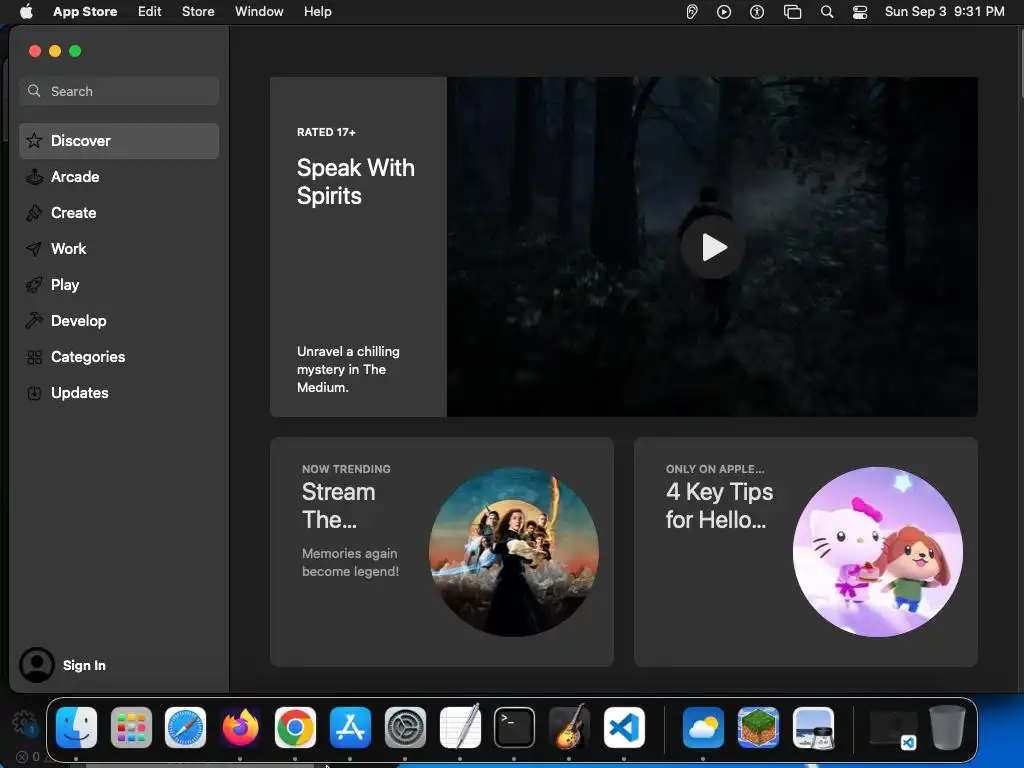Click the Stage Manager windows icon in menu bar
The width and height of the screenshot is (1024, 768).
click(792, 12)
